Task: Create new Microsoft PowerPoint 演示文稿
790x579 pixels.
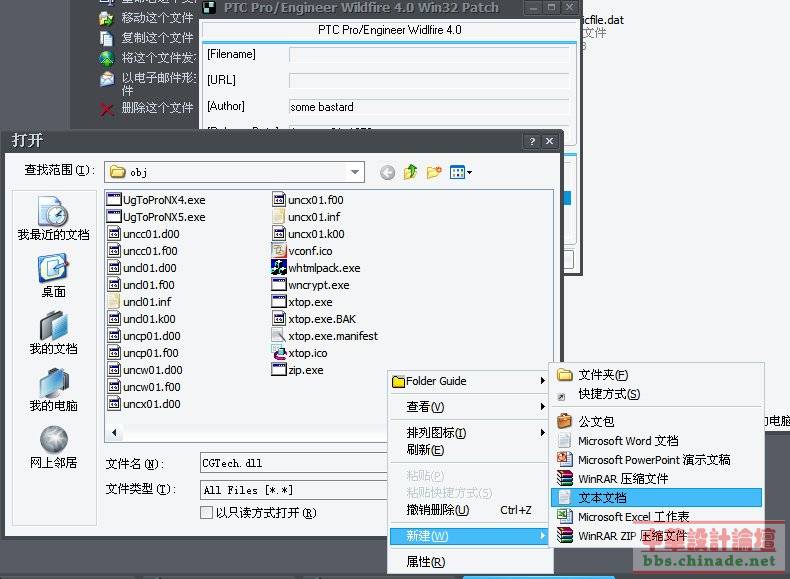Action: click(656, 460)
